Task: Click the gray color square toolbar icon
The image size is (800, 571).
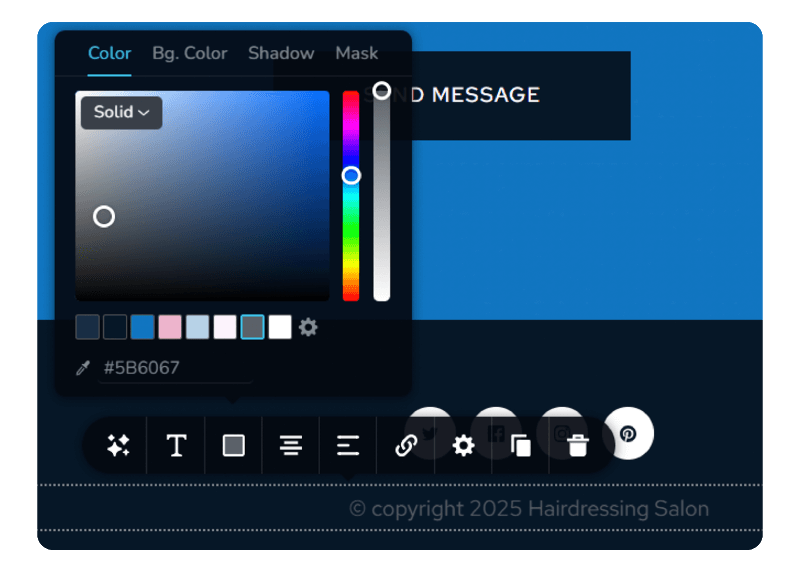Action: [x=234, y=445]
